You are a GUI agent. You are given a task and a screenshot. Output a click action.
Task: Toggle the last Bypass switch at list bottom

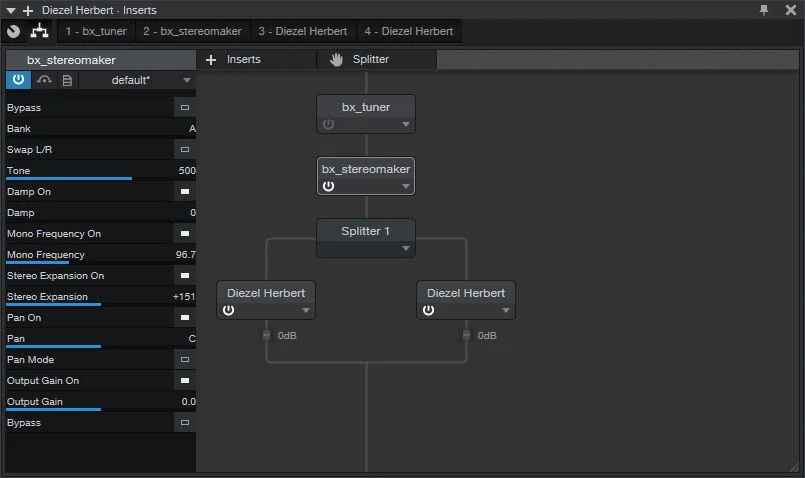pos(185,423)
